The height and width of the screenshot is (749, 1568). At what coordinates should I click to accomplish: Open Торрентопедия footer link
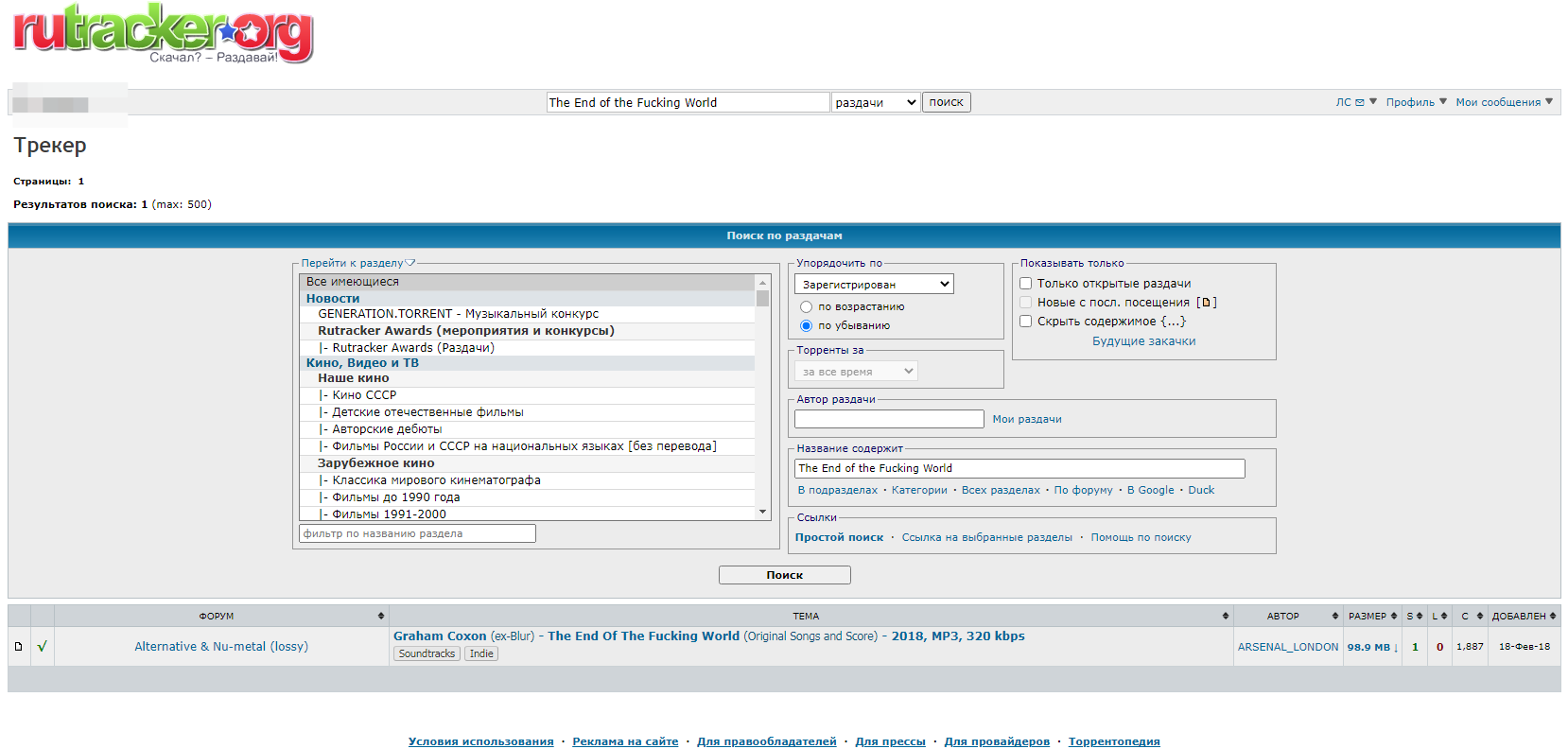click(x=1114, y=741)
